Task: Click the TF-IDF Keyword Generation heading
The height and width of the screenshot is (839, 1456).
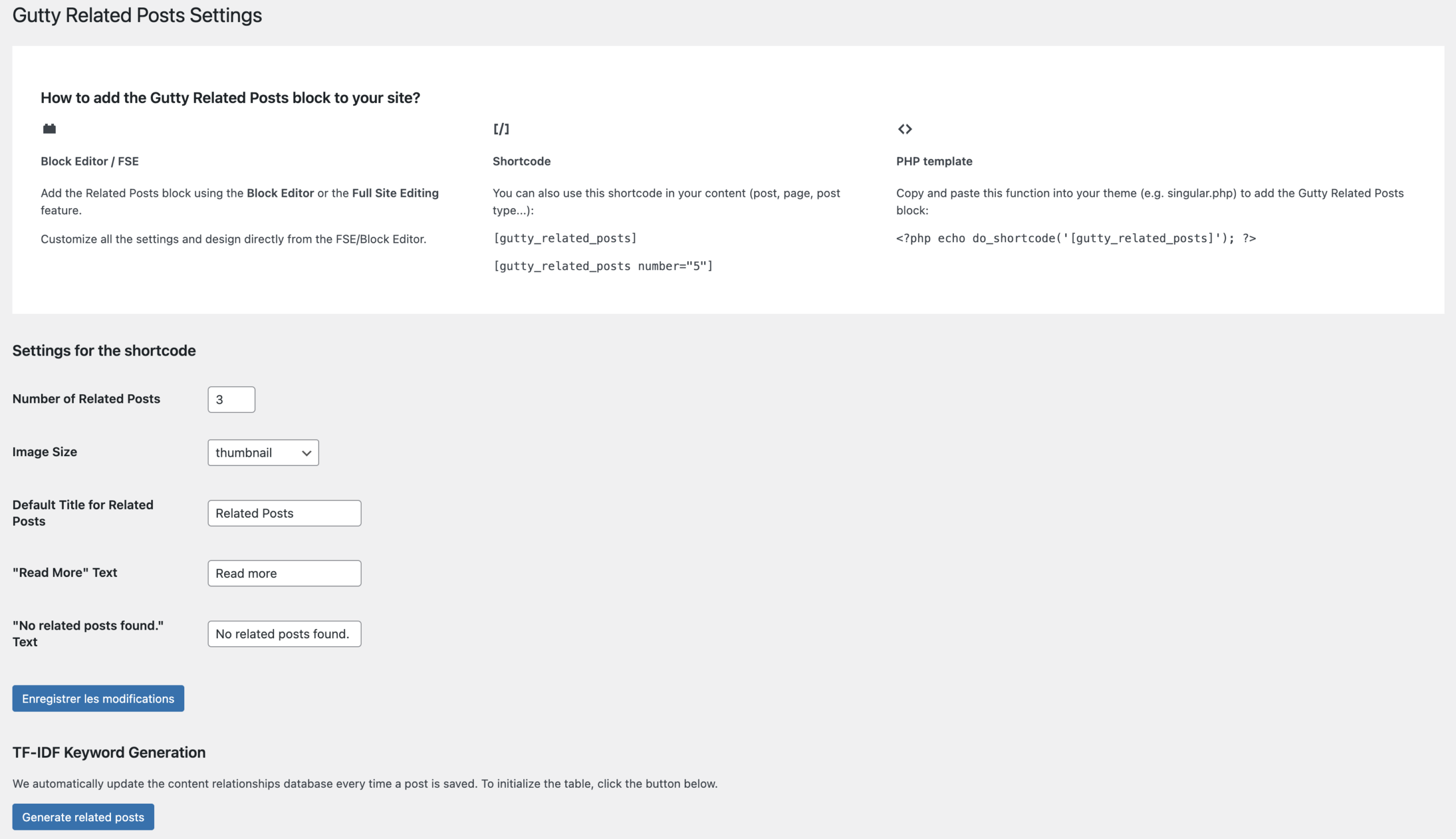Action: point(109,752)
